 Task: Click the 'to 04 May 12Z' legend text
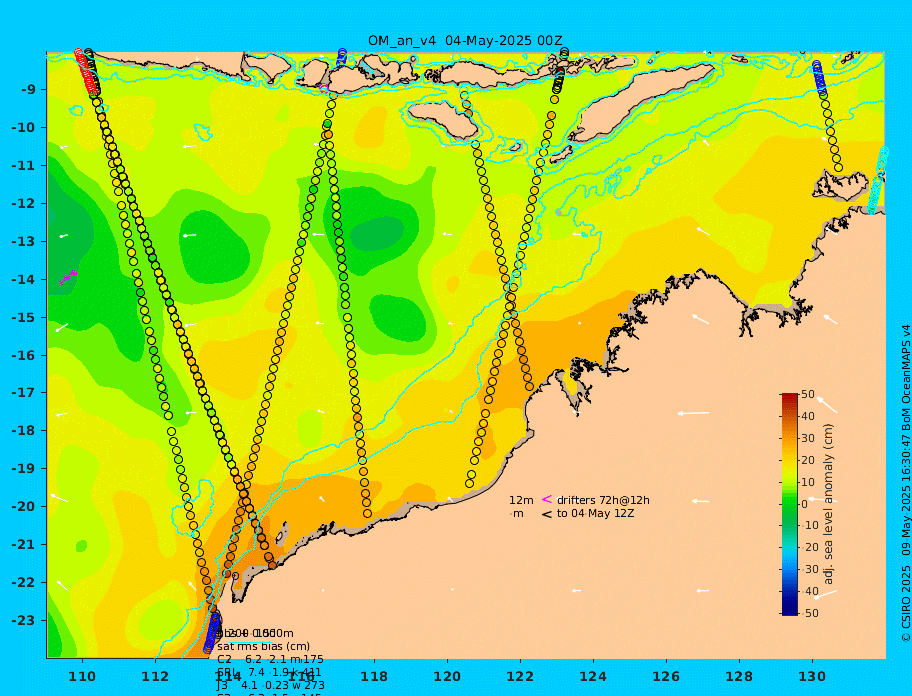pos(596,514)
